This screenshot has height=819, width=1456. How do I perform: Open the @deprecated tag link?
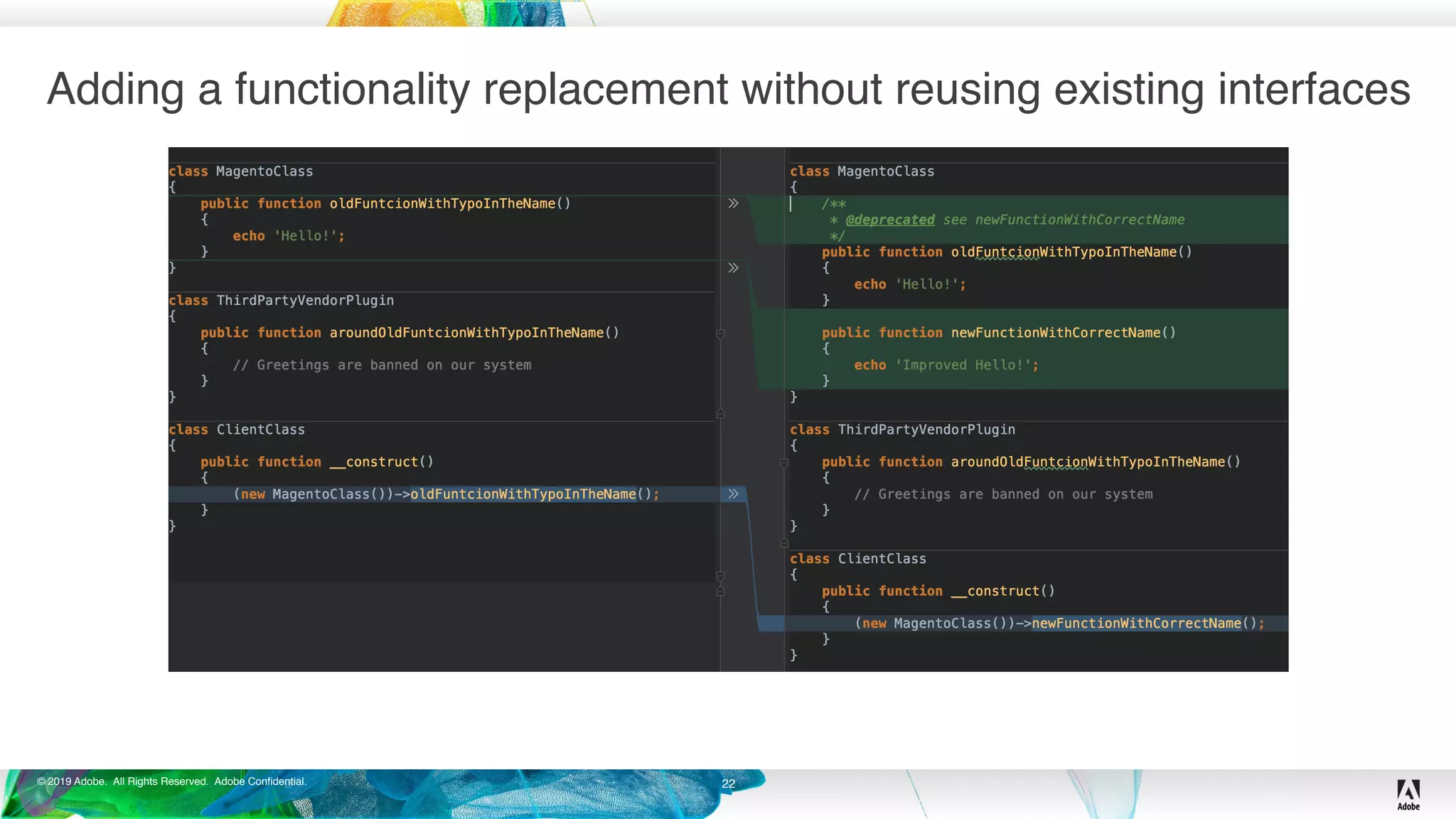pyautogui.click(x=890, y=220)
